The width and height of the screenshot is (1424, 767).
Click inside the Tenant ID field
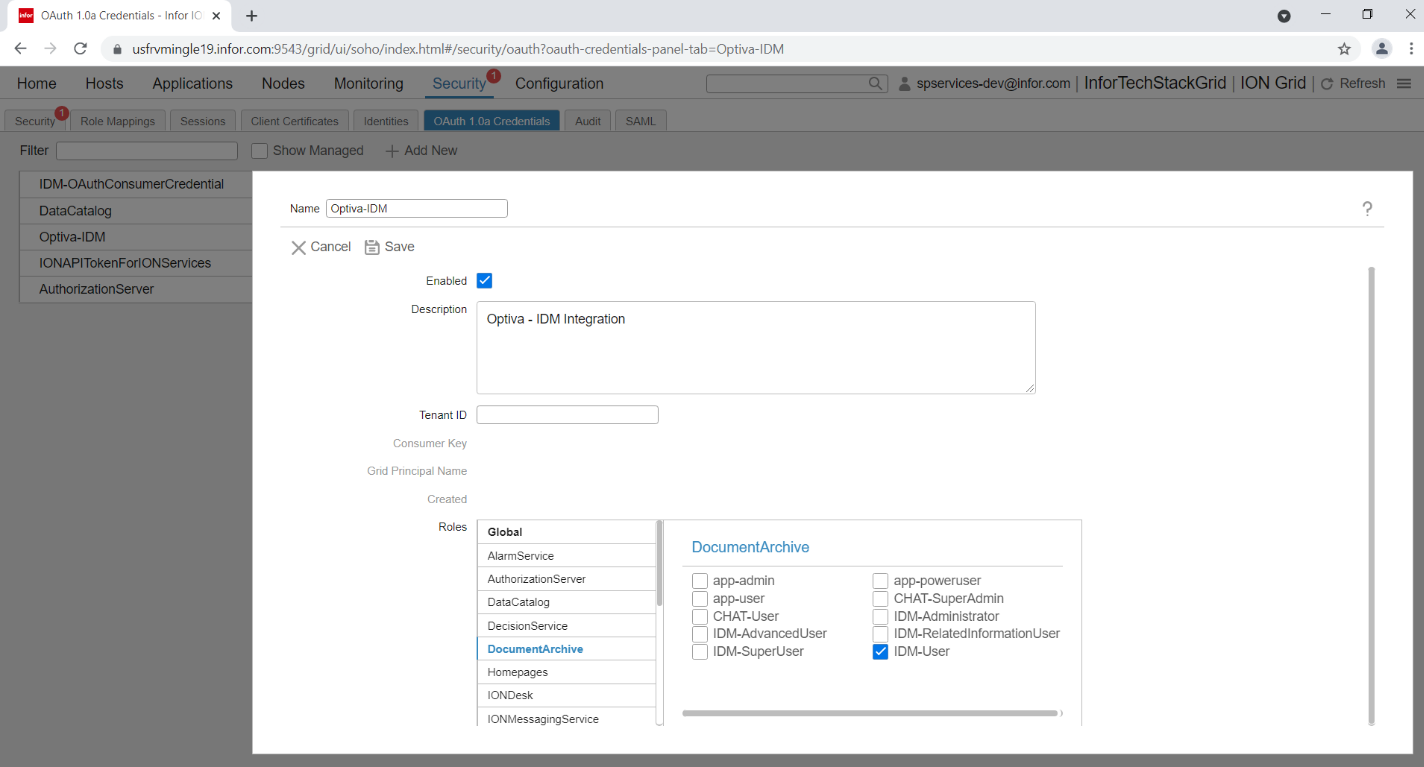567,414
